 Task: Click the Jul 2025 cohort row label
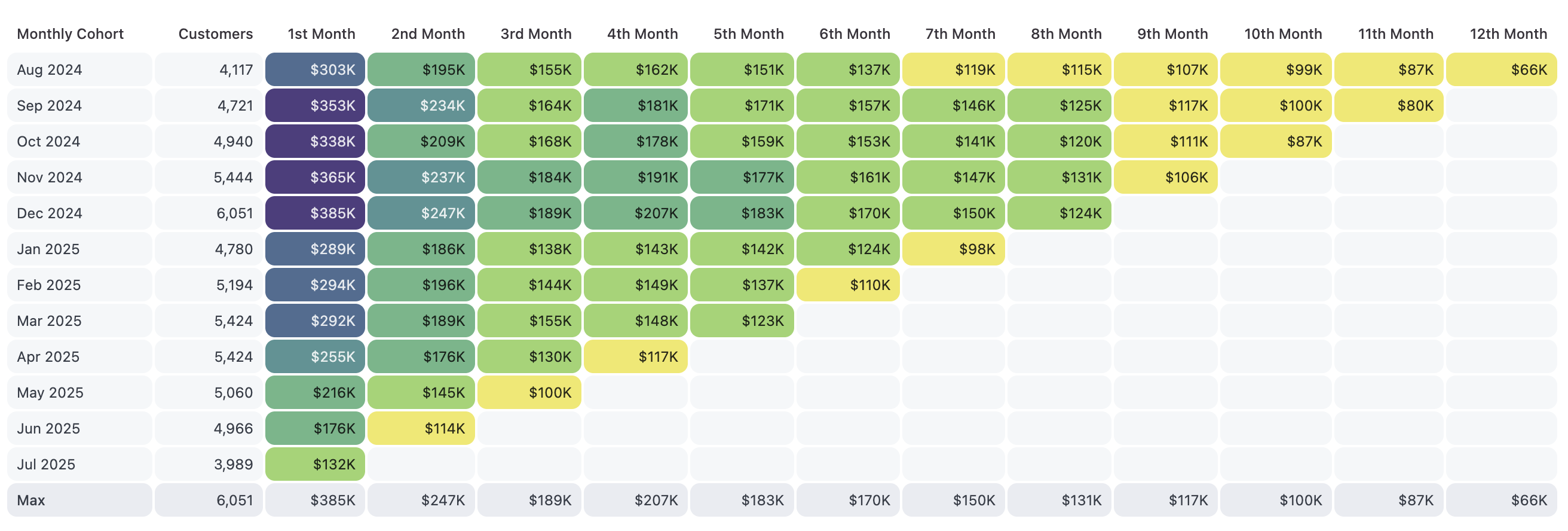46,465
